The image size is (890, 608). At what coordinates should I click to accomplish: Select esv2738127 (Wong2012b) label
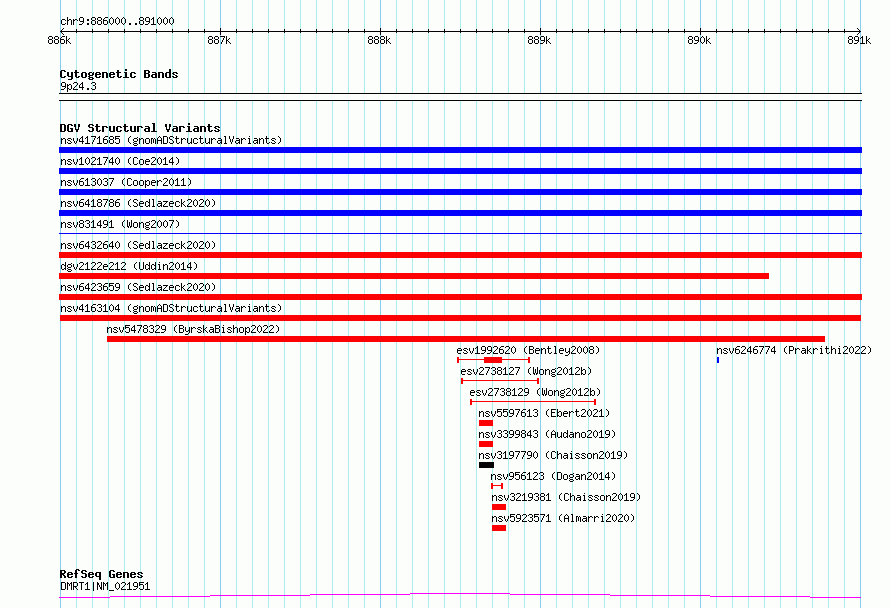click(x=526, y=371)
